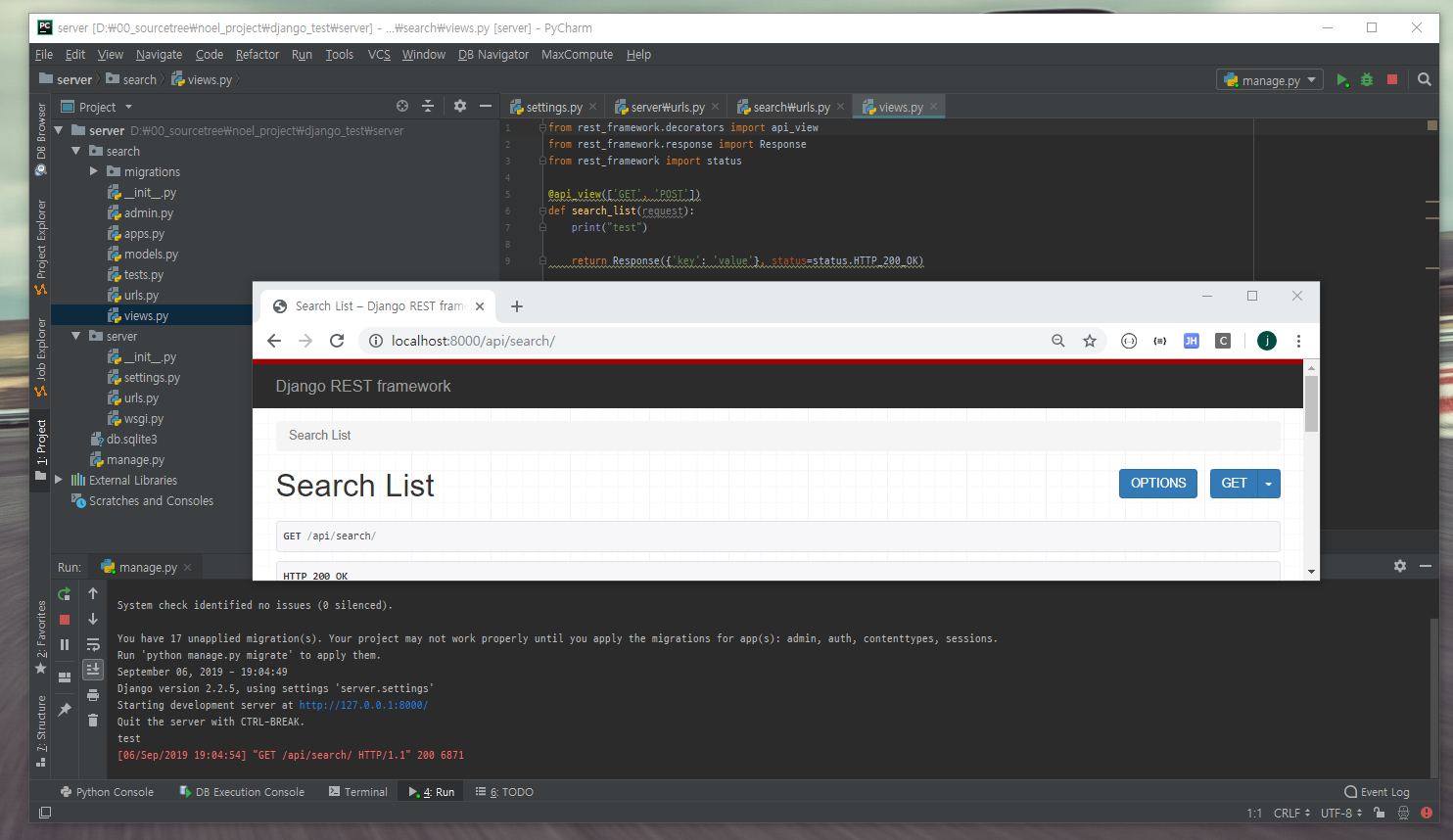
Task: Pause output in the Run panel
Action: (x=65, y=645)
